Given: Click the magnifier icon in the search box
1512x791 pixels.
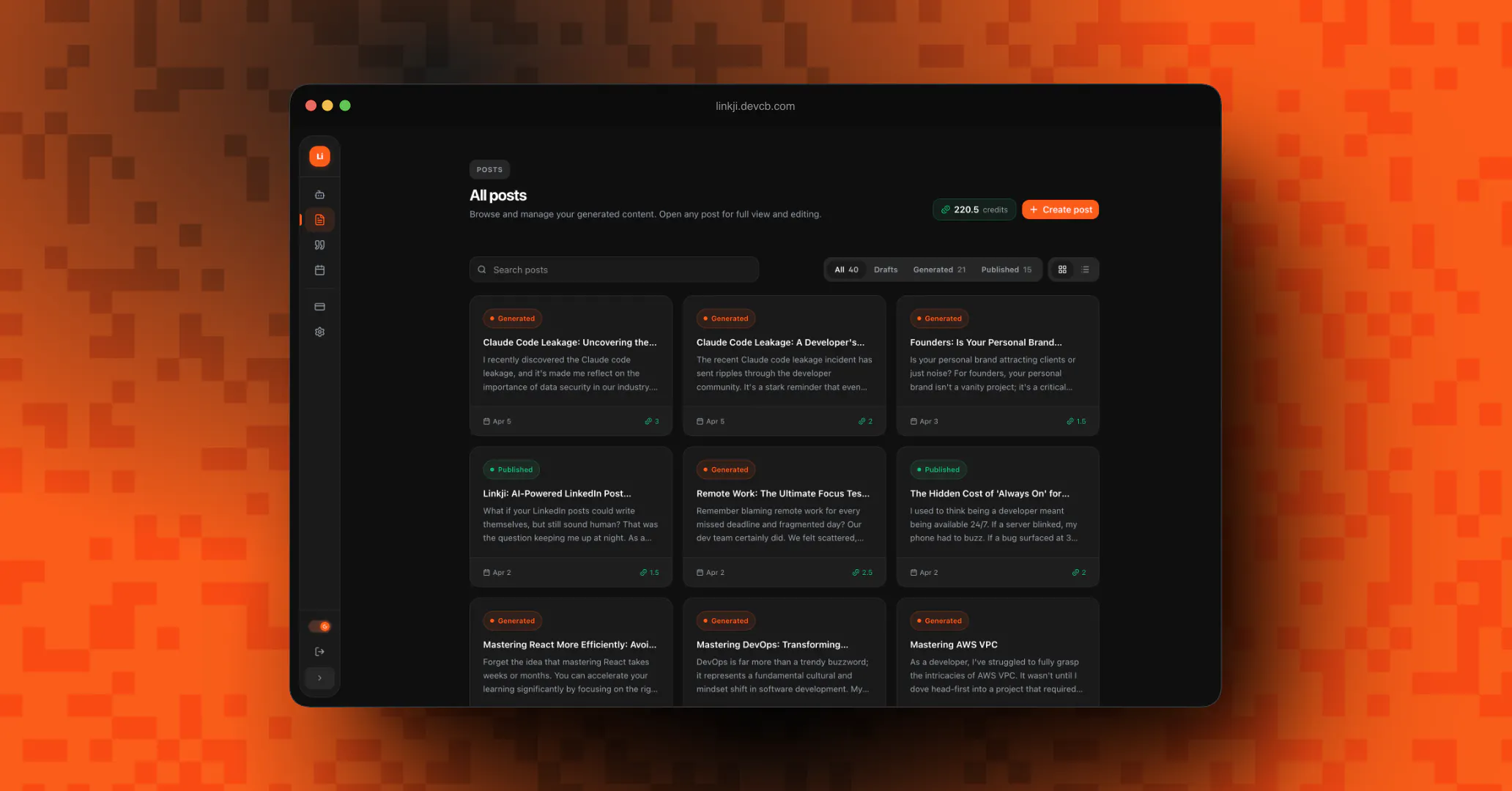Looking at the screenshot, I should click(482, 270).
